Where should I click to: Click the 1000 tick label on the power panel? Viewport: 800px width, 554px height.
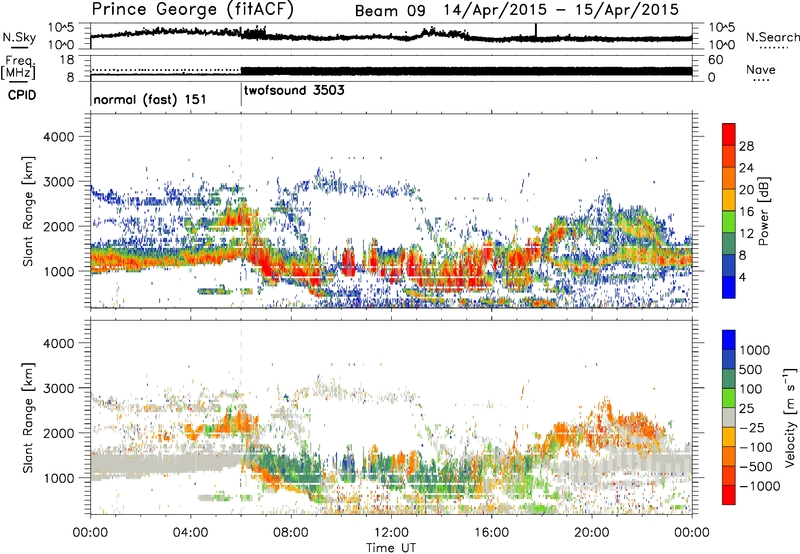58,271
